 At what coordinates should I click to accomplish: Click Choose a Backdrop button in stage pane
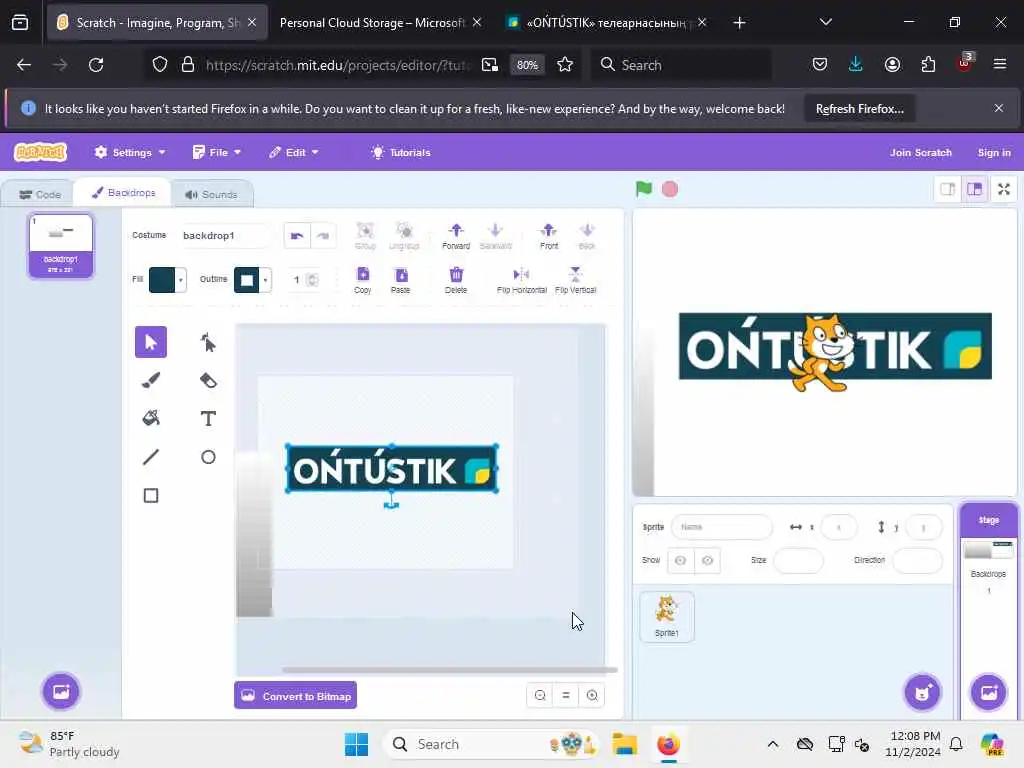coord(989,692)
